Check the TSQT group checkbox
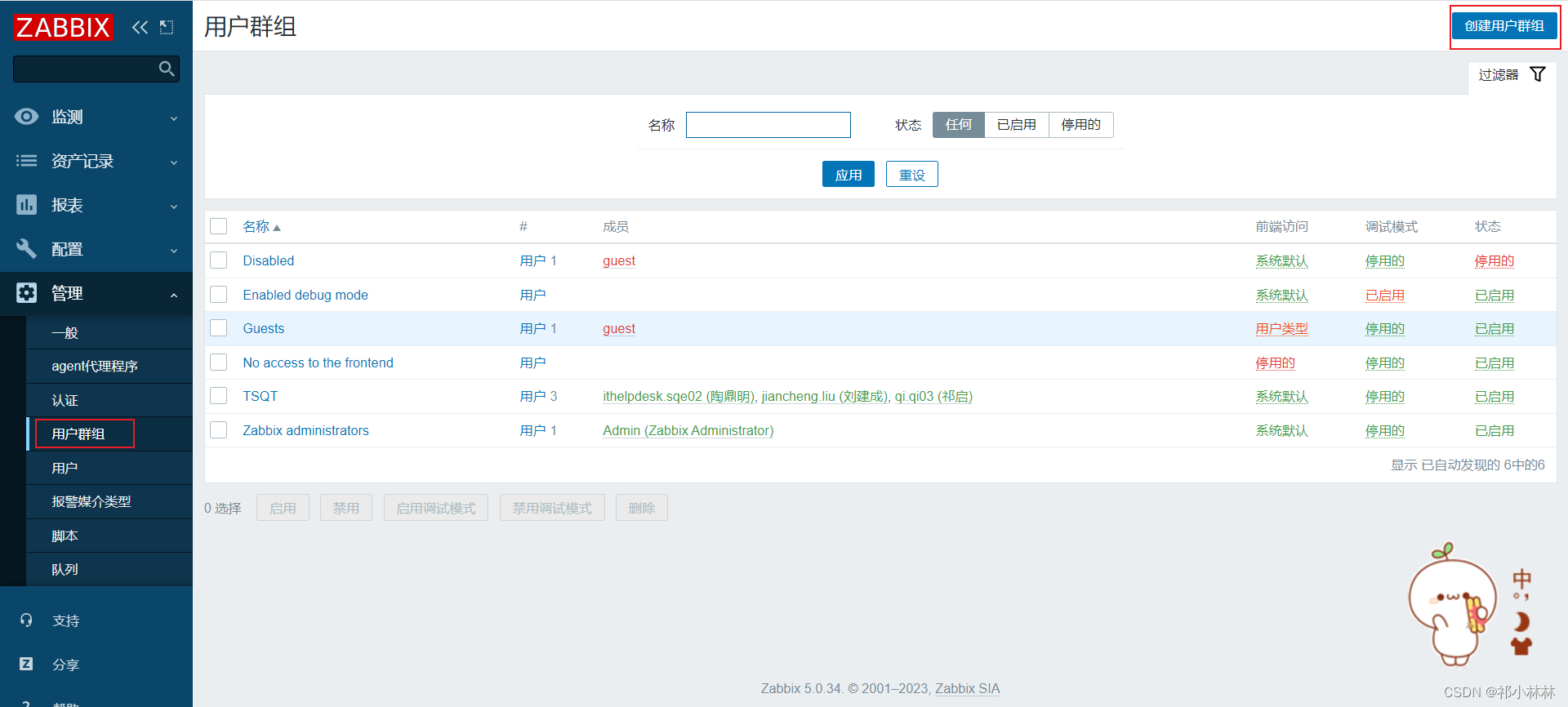 [x=219, y=396]
